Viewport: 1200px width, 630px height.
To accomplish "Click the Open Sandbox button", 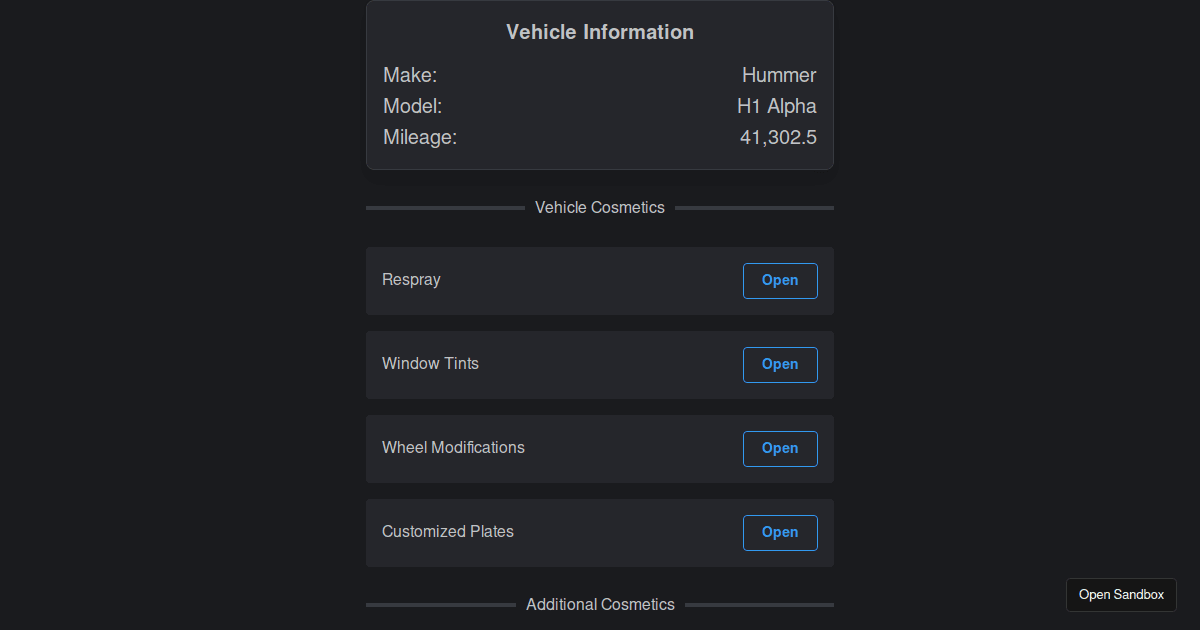I will tap(1121, 595).
